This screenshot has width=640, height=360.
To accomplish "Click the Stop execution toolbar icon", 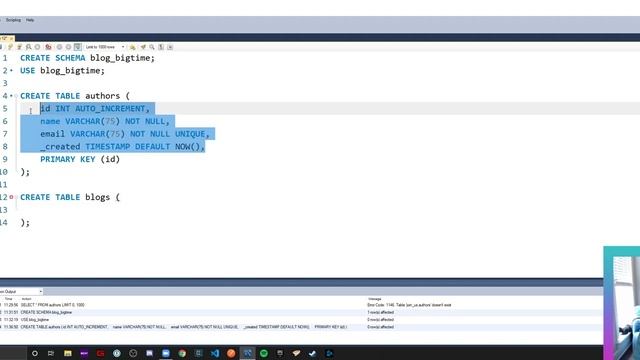I will pyautogui.click(x=38, y=47).
